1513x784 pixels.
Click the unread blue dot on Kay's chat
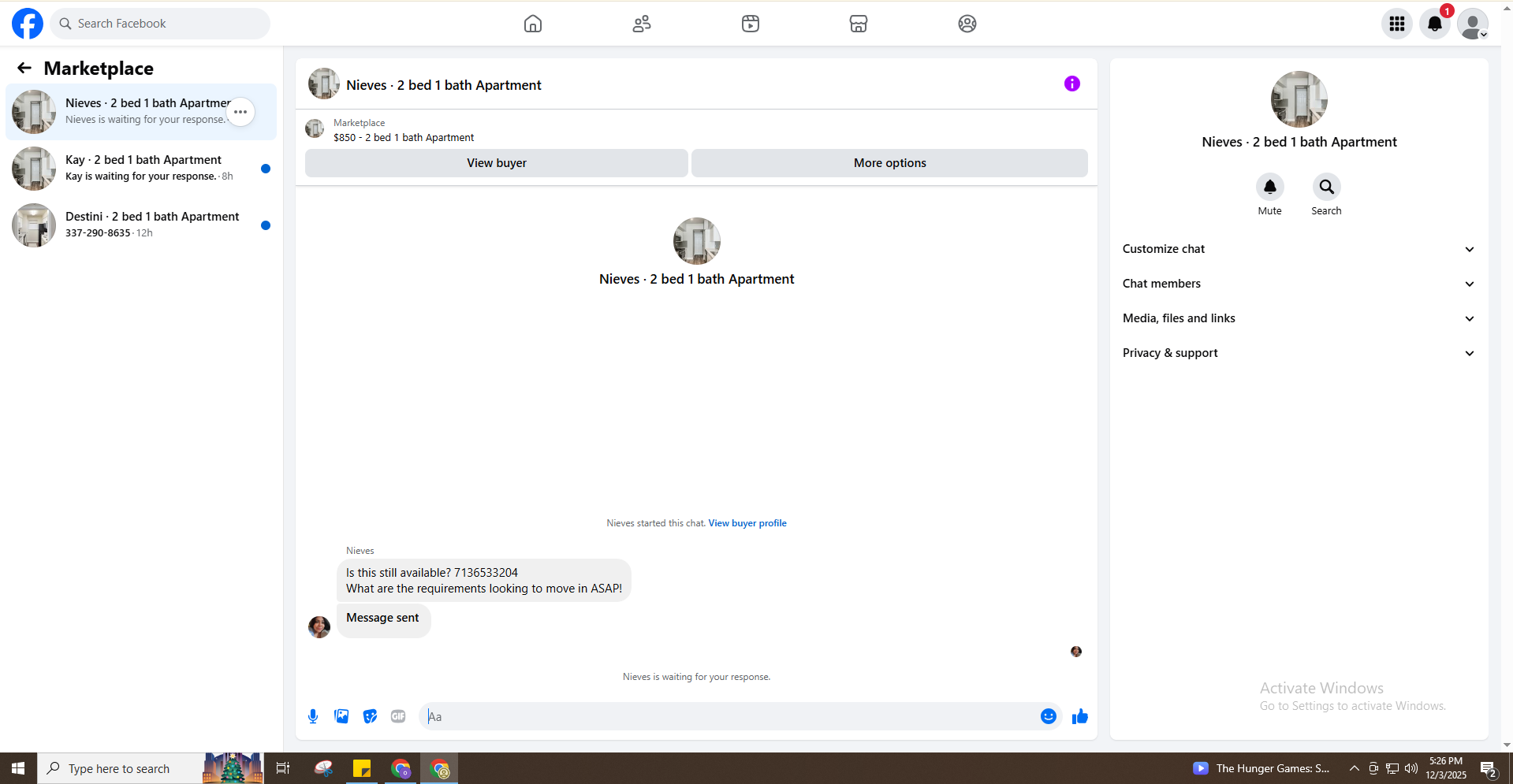[x=266, y=169]
